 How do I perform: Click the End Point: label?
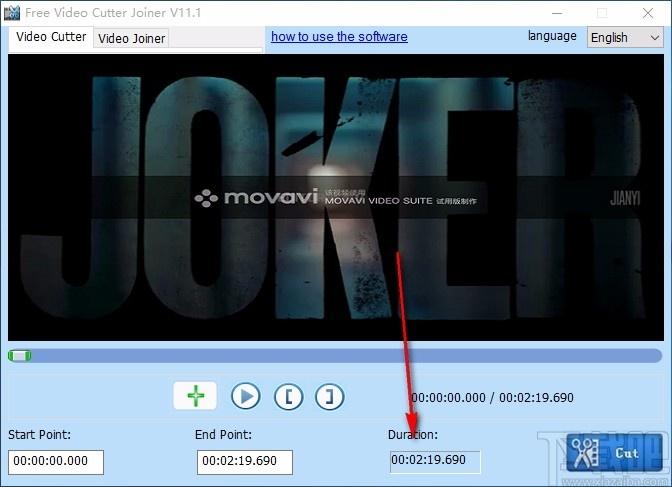[223, 435]
